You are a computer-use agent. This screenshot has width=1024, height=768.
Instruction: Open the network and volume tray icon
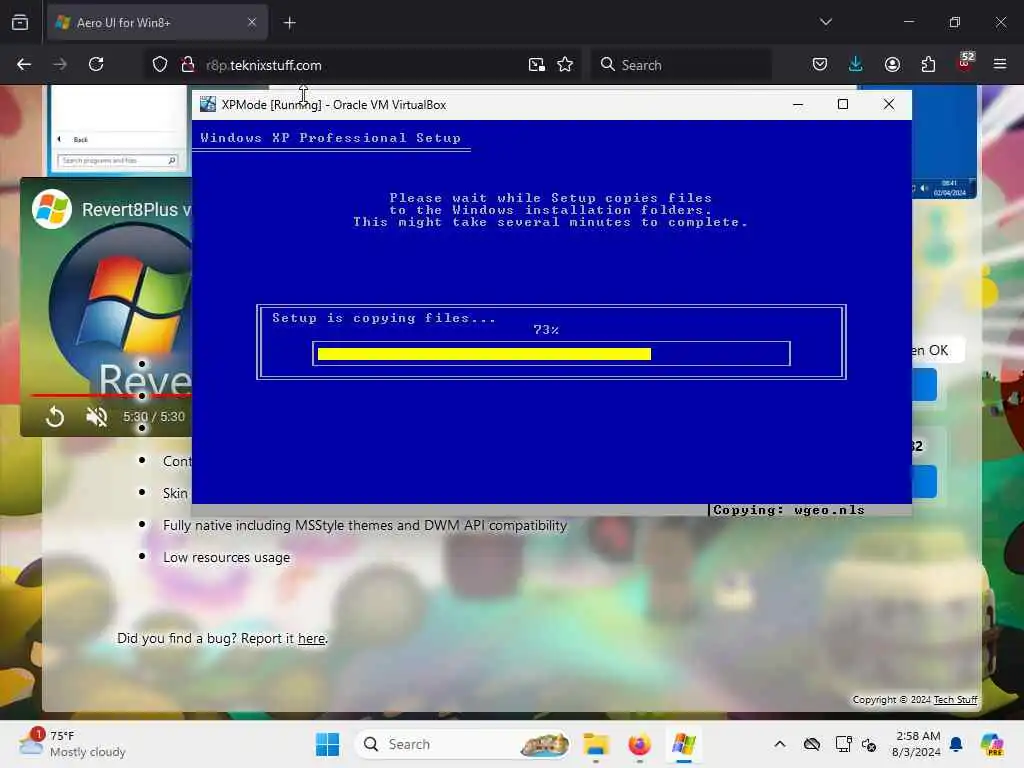[869, 744]
